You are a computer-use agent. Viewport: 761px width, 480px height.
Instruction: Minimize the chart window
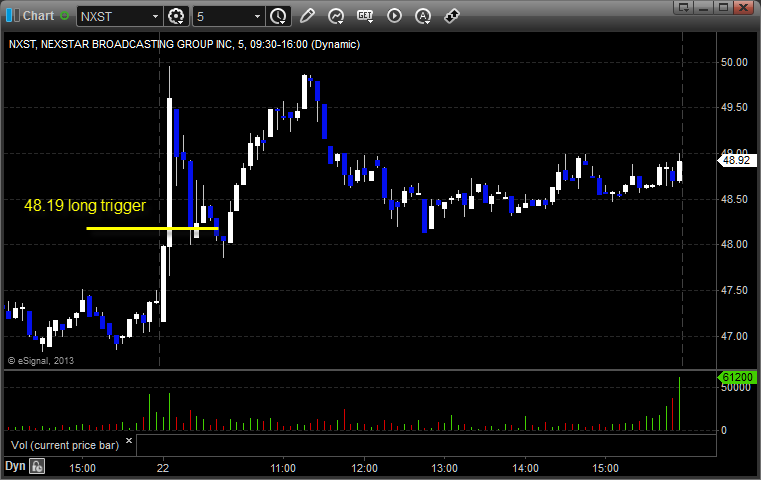point(704,7)
